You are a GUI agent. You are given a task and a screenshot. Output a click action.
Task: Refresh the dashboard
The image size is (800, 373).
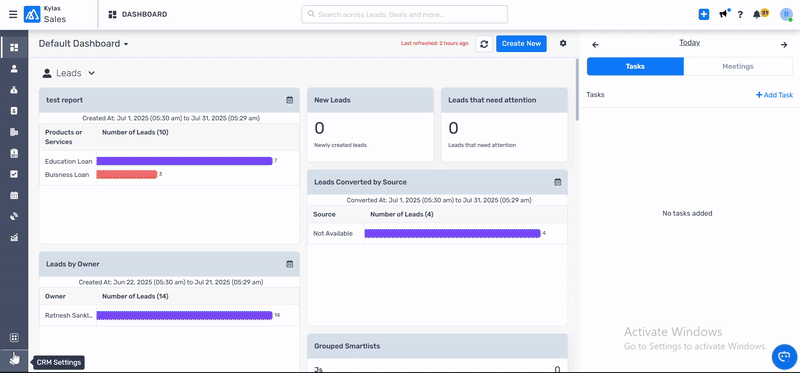point(484,44)
